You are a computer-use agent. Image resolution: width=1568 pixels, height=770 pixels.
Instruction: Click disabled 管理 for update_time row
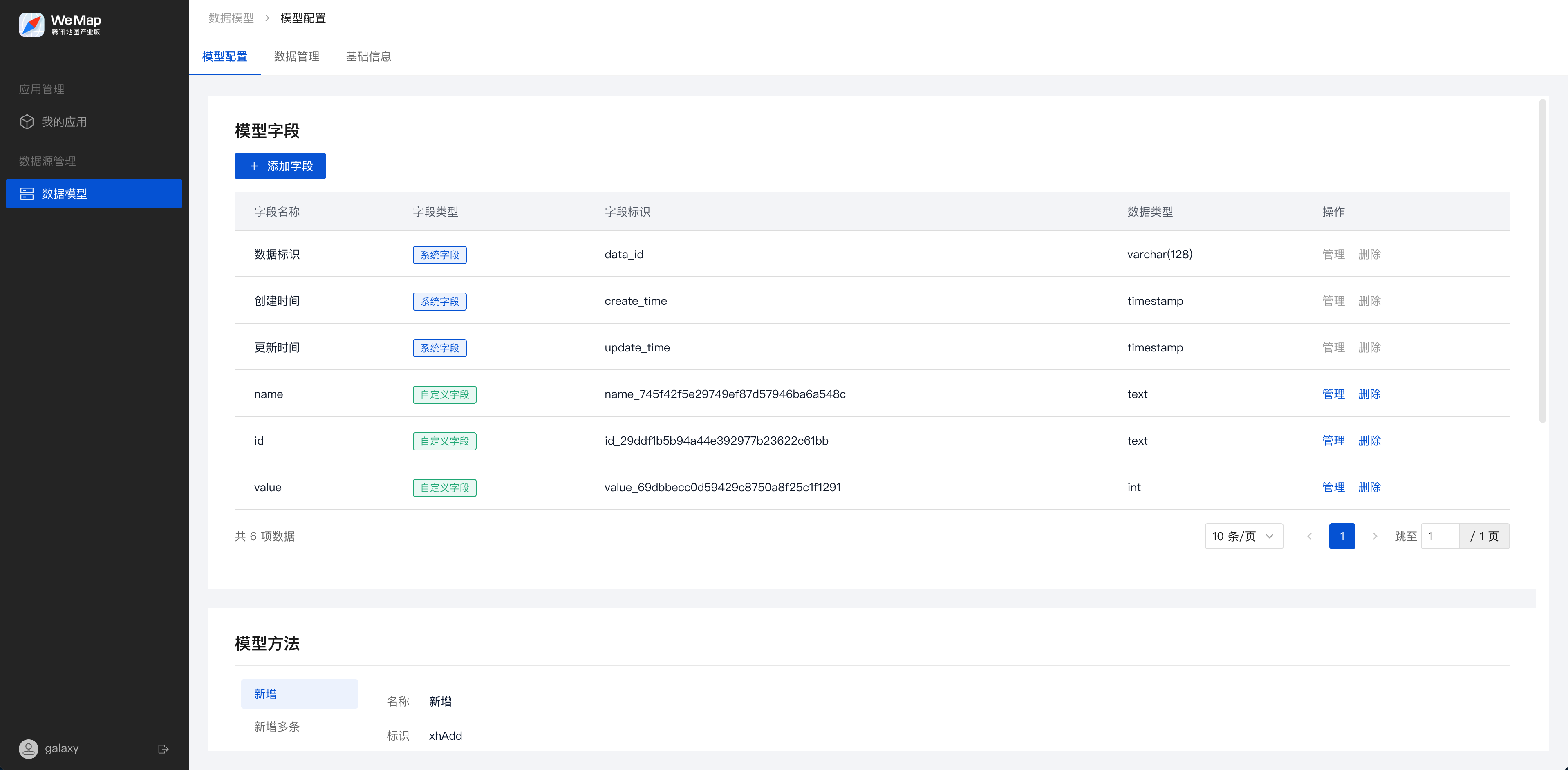click(1333, 347)
